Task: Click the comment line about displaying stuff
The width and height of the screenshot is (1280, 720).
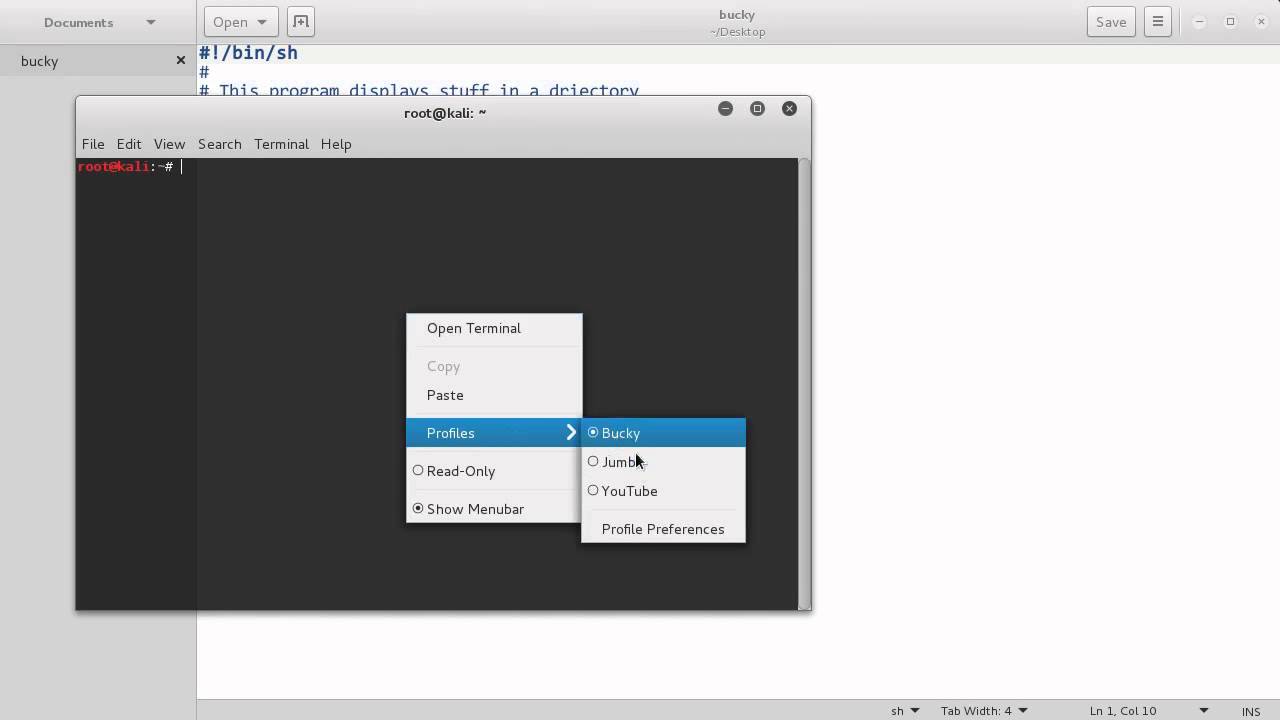Action: 418,90
